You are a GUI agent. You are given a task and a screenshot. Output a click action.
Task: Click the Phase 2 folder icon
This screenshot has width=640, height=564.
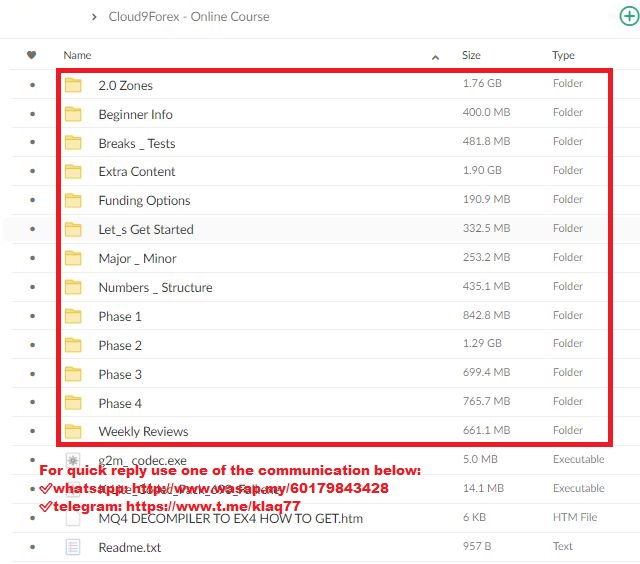pos(73,345)
